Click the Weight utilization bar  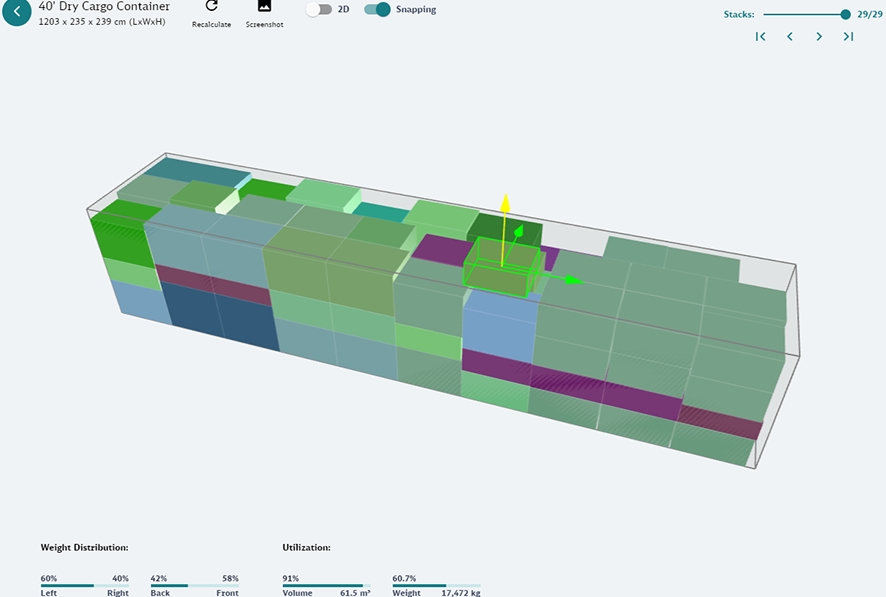coord(436,585)
